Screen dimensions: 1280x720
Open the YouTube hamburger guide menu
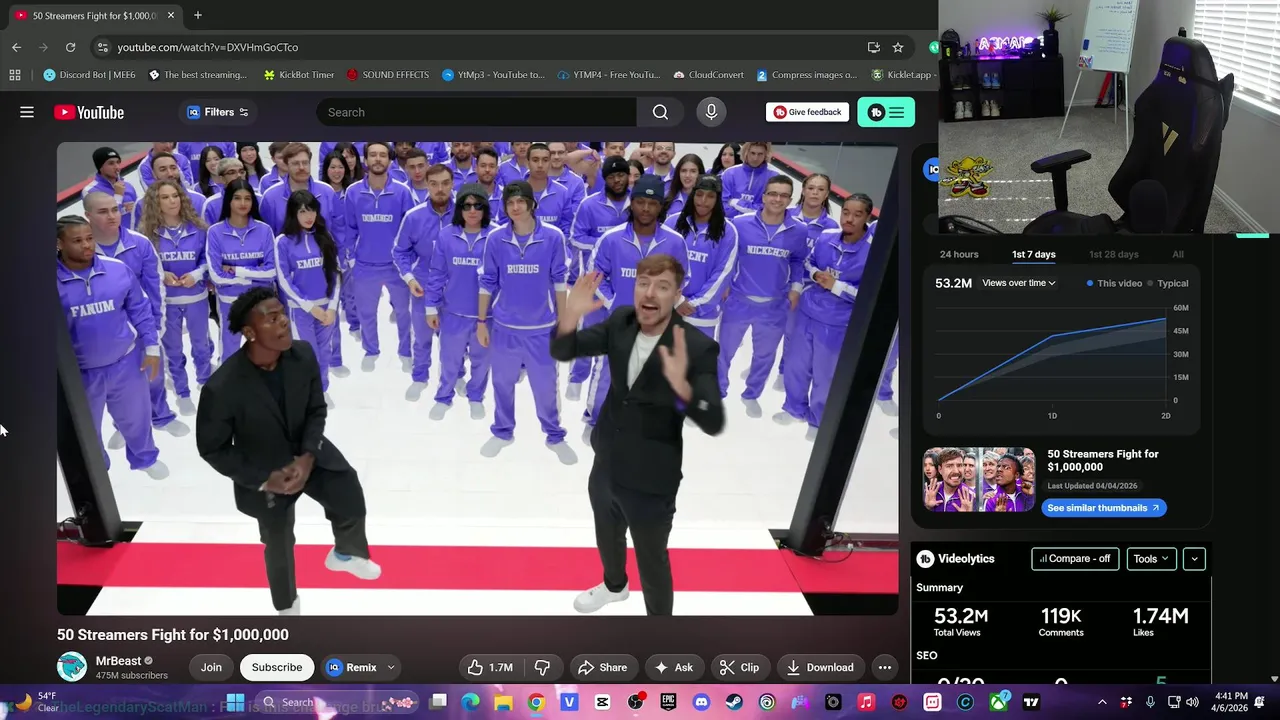pyautogui.click(x=27, y=112)
